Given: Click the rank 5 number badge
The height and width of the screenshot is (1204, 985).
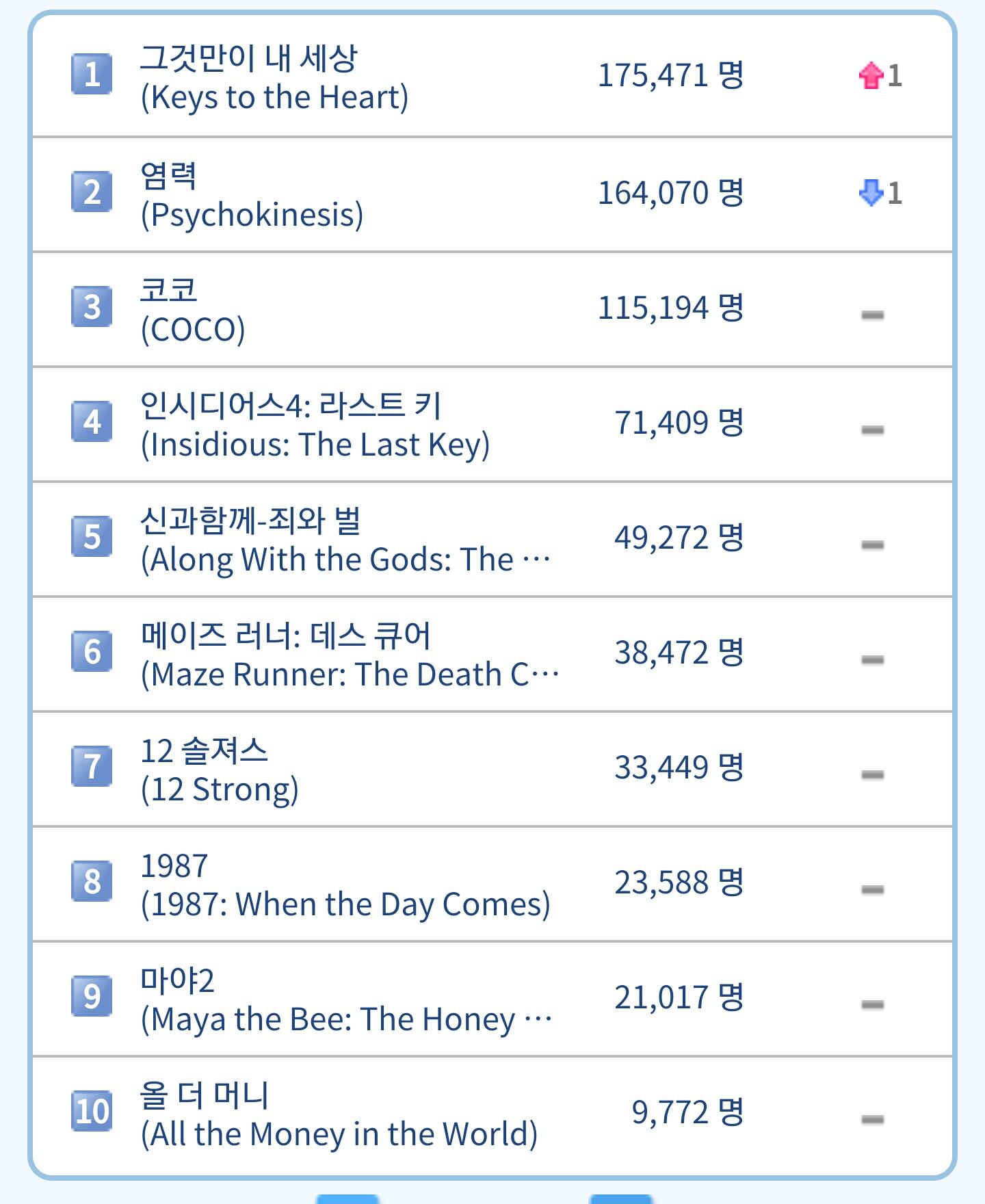Looking at the screenshot, I should click(92, 536).
